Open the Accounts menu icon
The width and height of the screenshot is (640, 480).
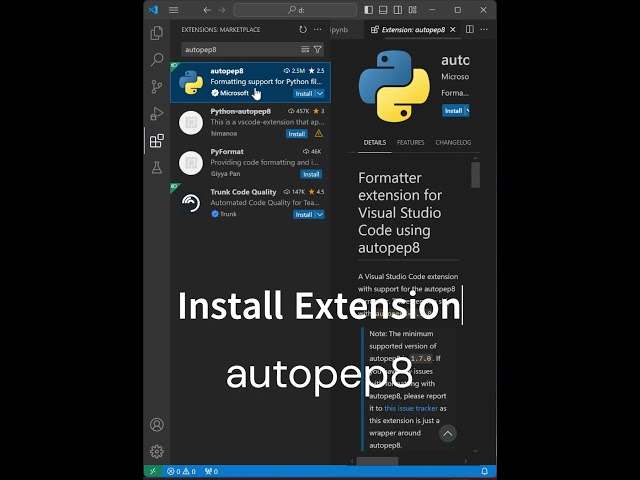(x=157, y=424)
